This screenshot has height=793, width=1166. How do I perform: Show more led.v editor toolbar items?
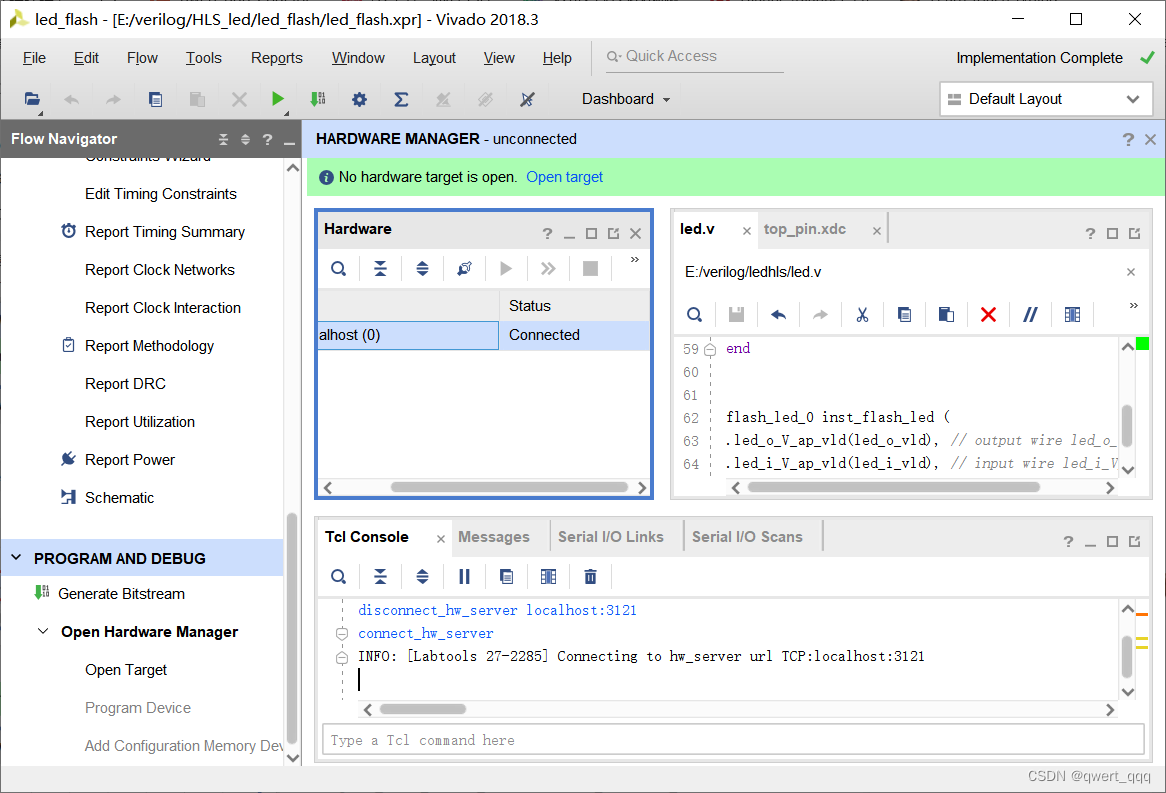point(1133,306)
